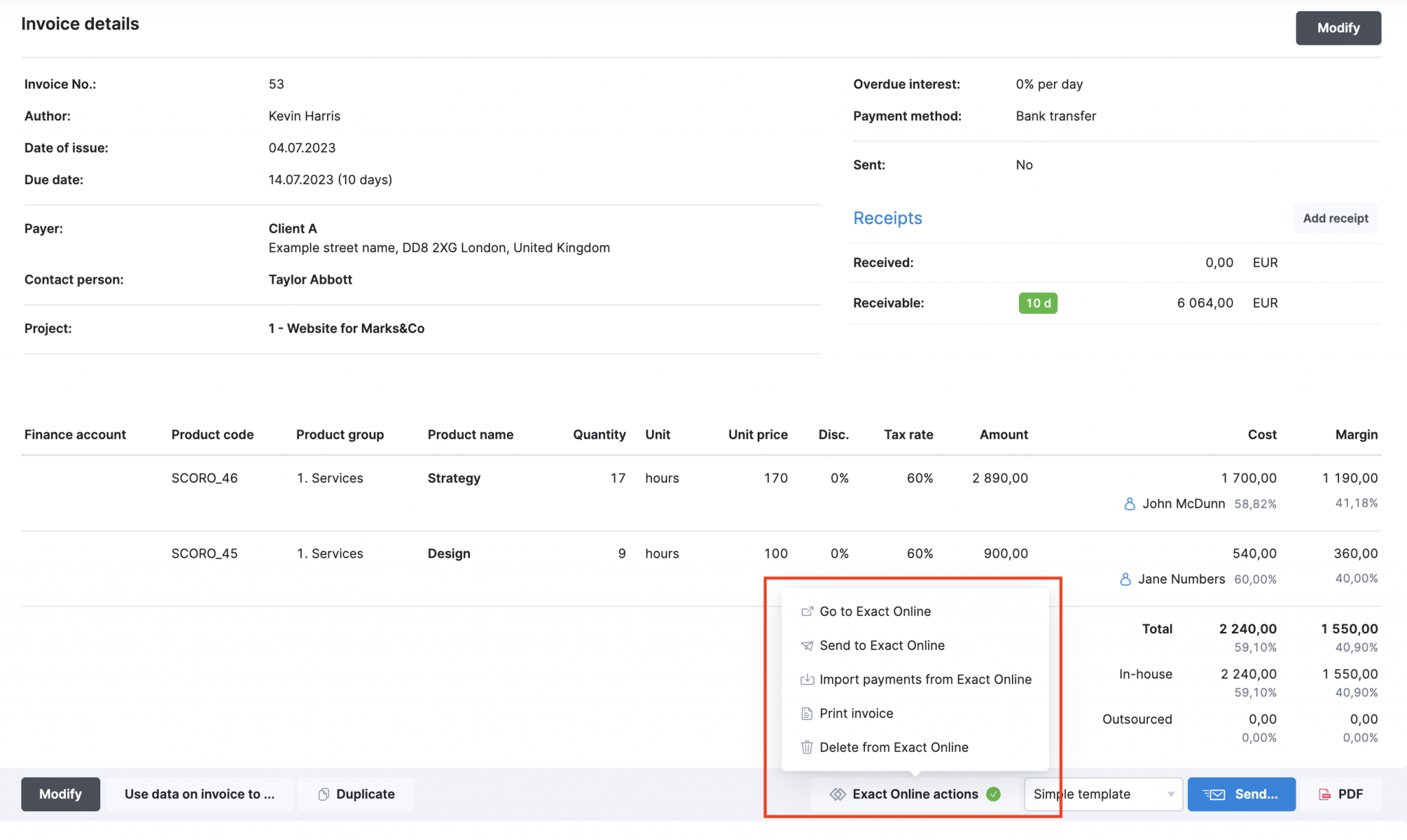Screen dimensions: 1407x840
Task: Click the green 10 d badge
Action: [1038, 303]
